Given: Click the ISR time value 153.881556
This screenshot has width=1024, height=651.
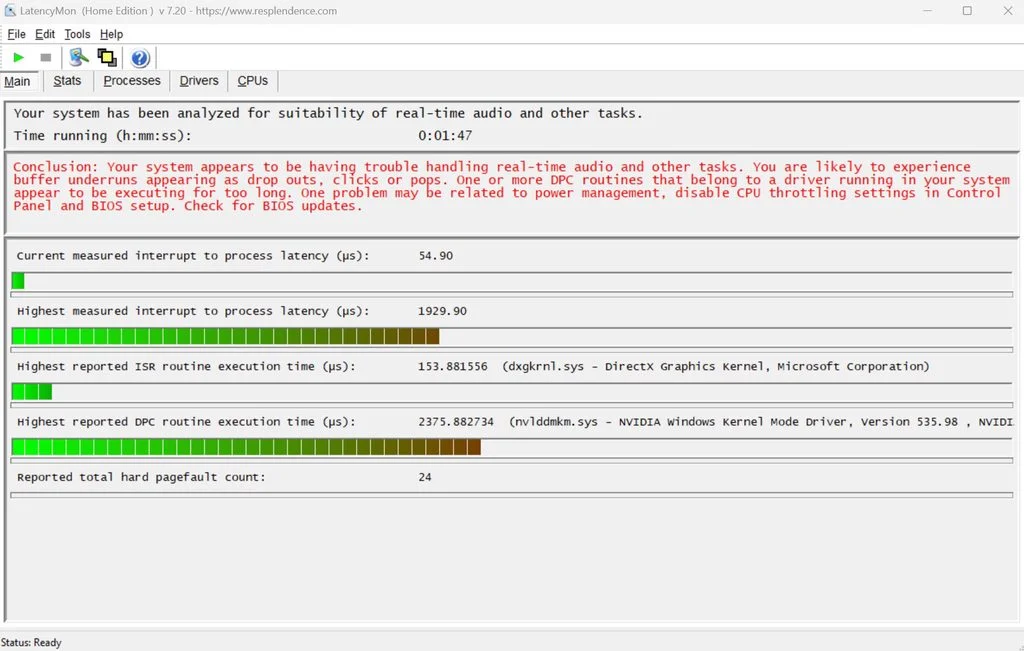Looking at the screenshot, I should [x=453, y=367].
